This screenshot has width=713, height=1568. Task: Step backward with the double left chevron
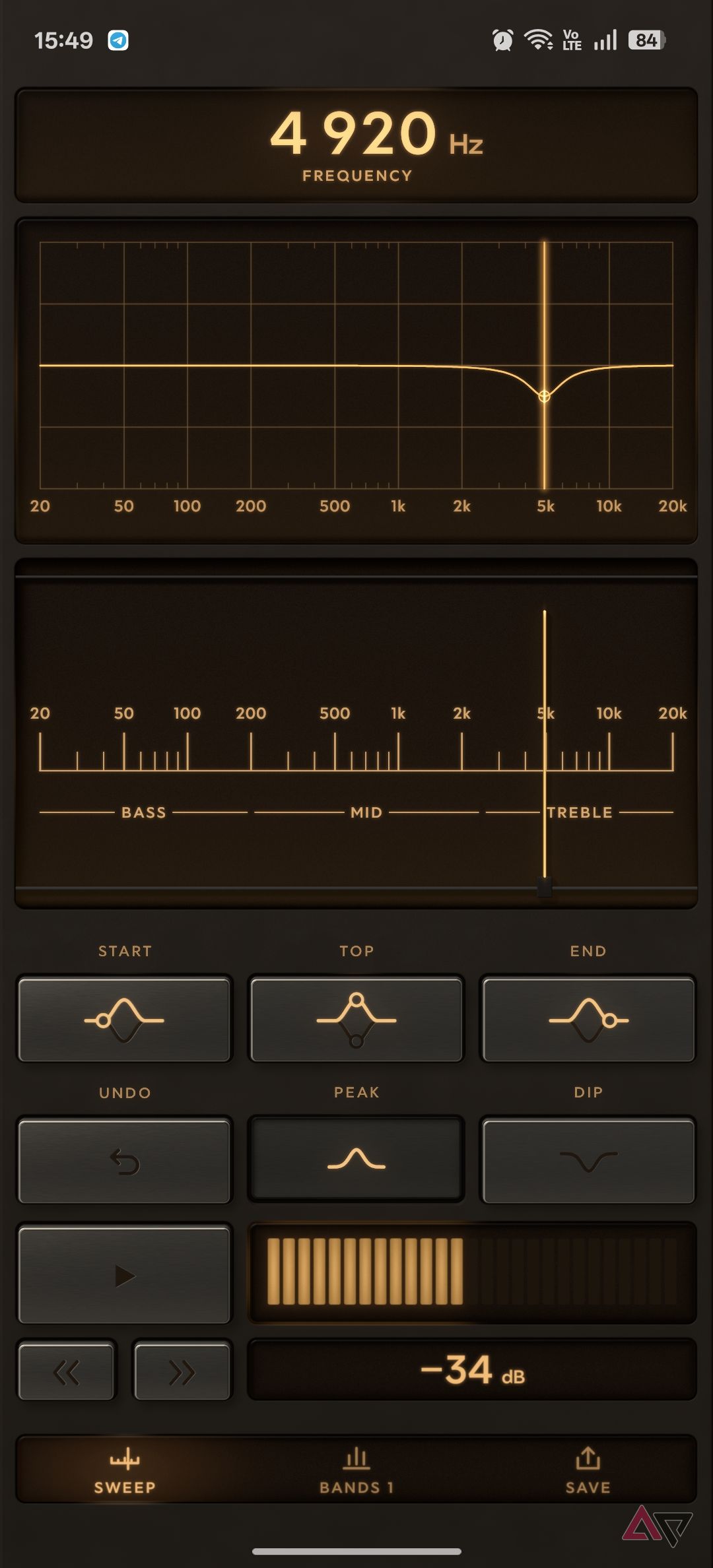(x=67, y=1372)
